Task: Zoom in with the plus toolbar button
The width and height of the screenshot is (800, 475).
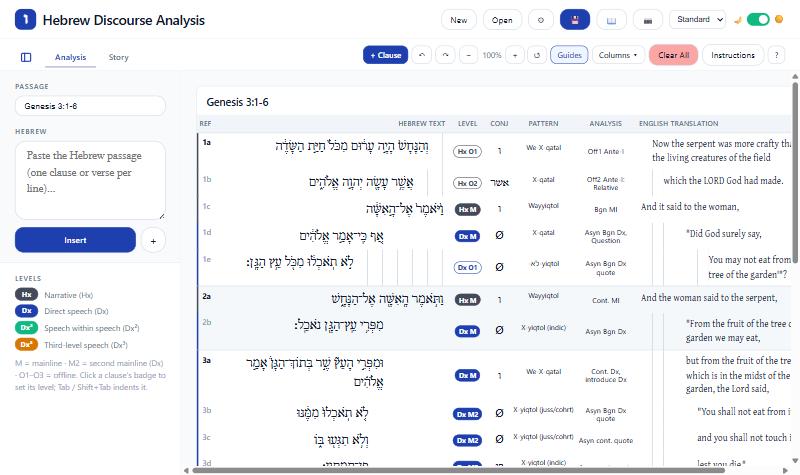Action: 515,55
